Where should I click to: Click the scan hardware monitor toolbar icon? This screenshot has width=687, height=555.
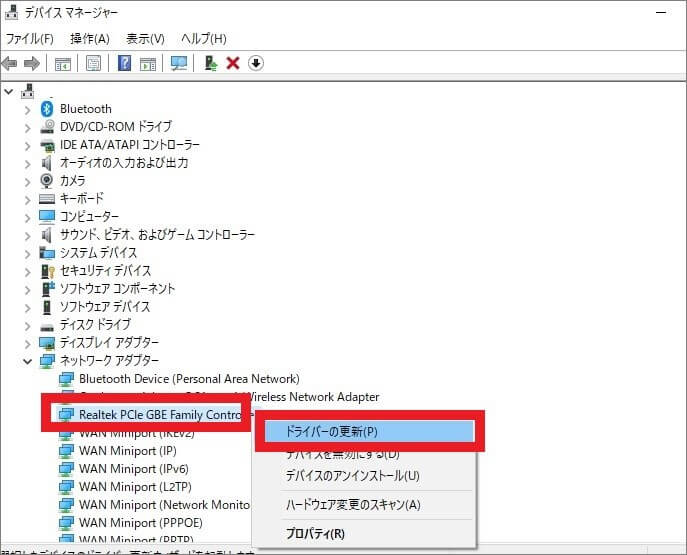pyautogui.click(x=179, y=64)
